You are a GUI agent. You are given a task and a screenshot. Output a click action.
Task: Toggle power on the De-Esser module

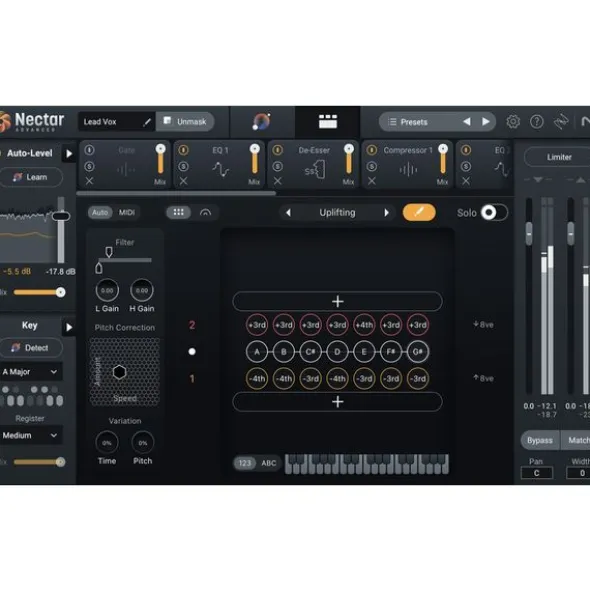(277, 150)
